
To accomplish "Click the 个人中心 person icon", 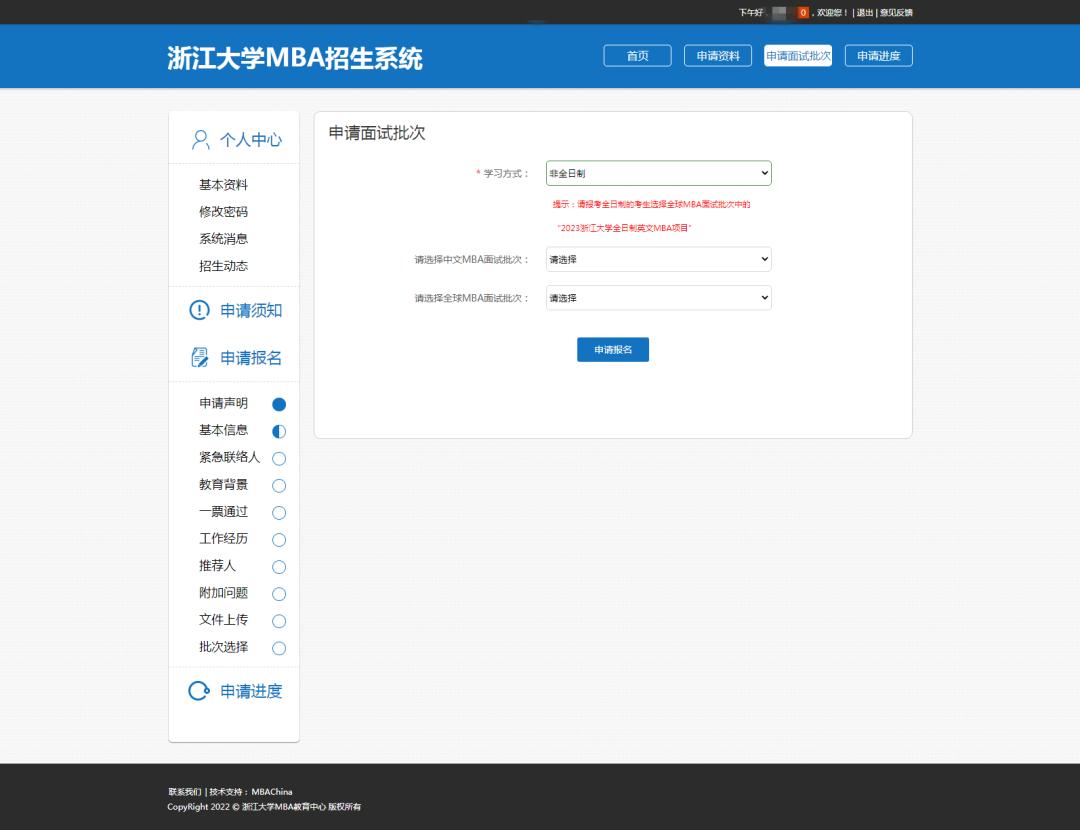I will (x=199, y=140).
